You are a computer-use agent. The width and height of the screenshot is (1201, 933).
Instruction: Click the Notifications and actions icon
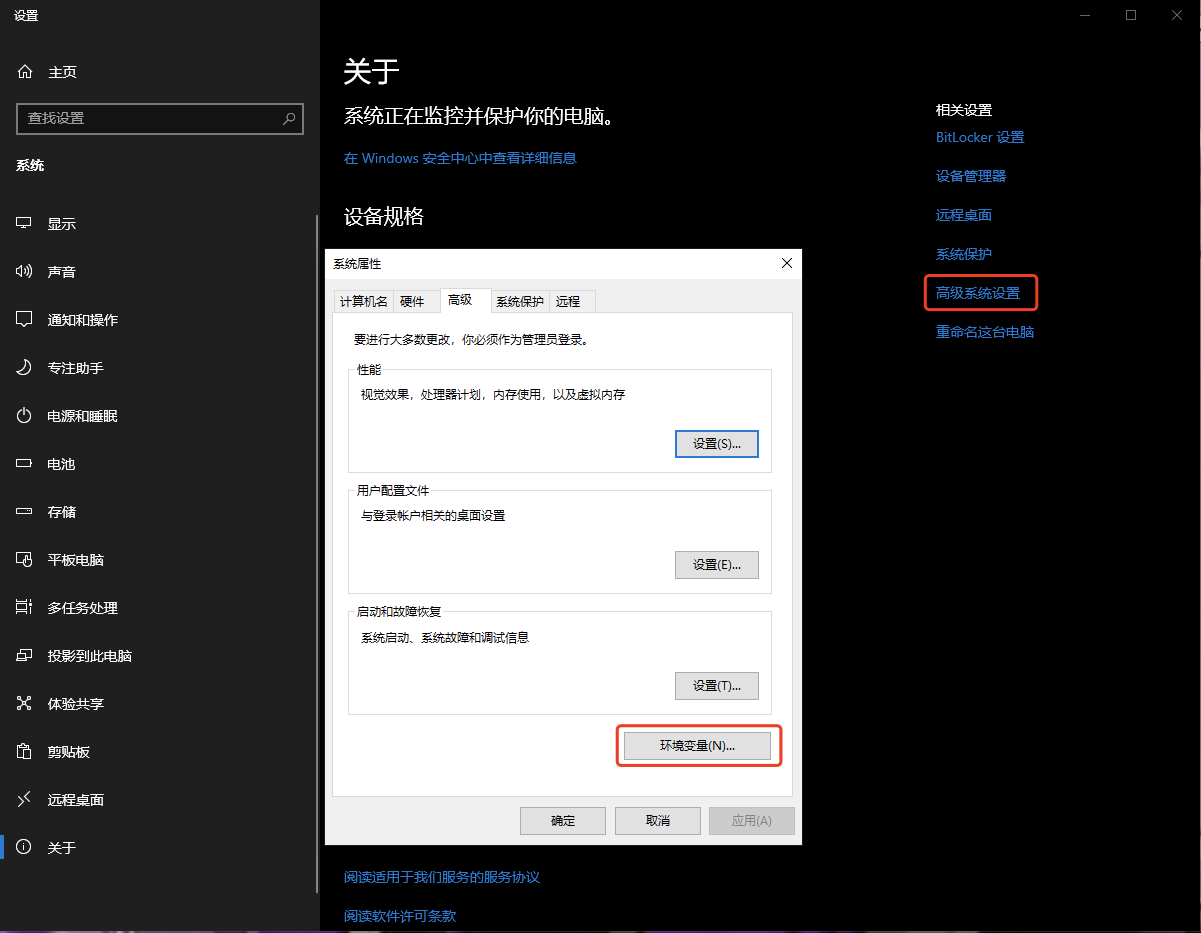click(25, 320)
